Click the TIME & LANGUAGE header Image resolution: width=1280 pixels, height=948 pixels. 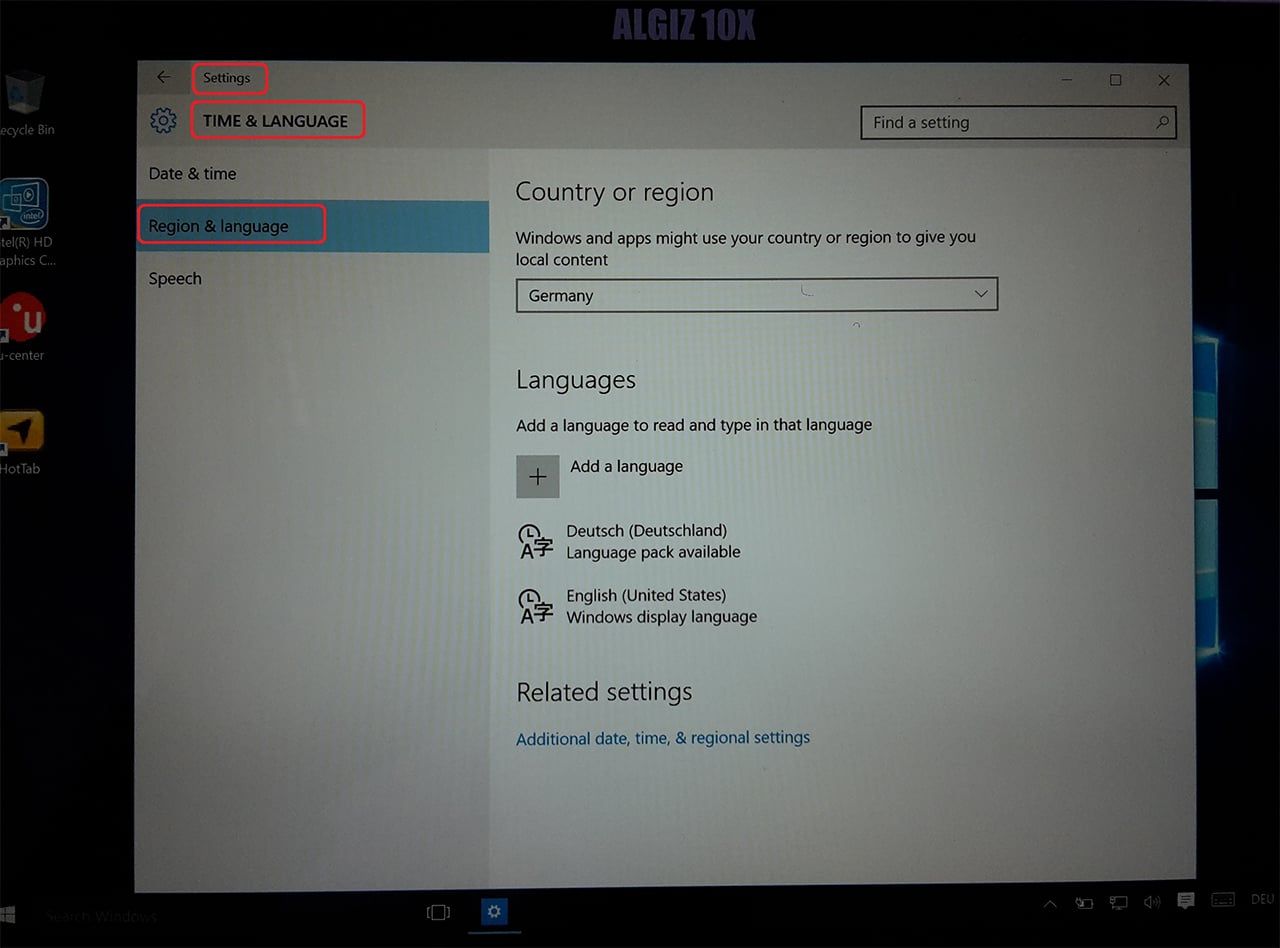point(276,121)
